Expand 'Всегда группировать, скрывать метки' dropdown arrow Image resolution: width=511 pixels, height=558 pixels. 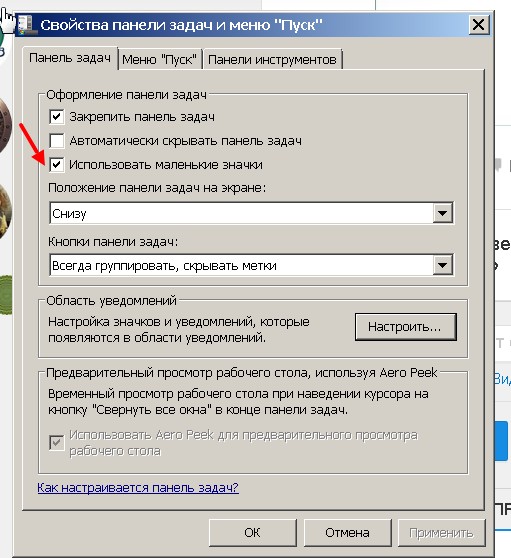pos(442,265)
